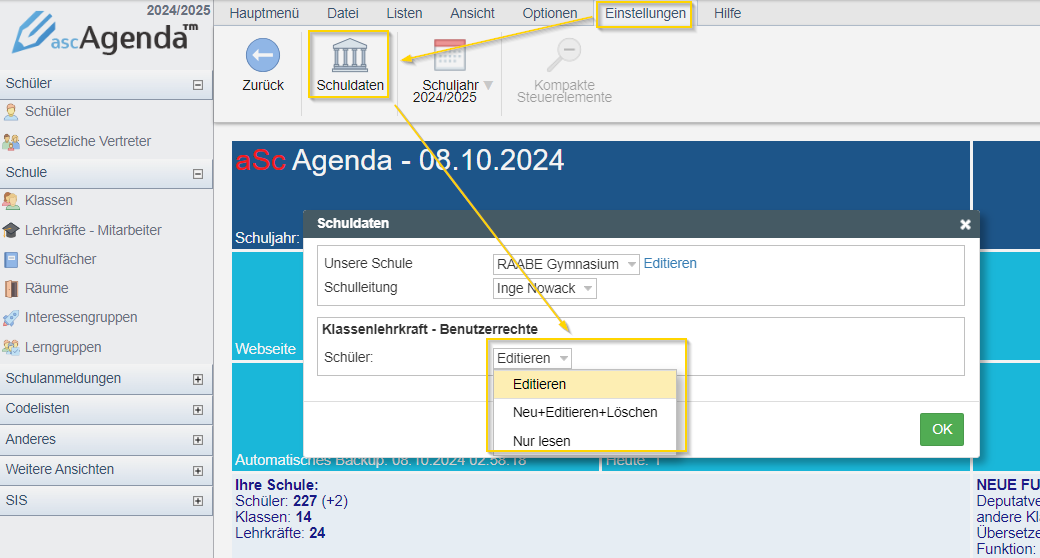Click Gesetzliche Vertreter people icon
This screenshot has width=1040, height=558.
11,141
